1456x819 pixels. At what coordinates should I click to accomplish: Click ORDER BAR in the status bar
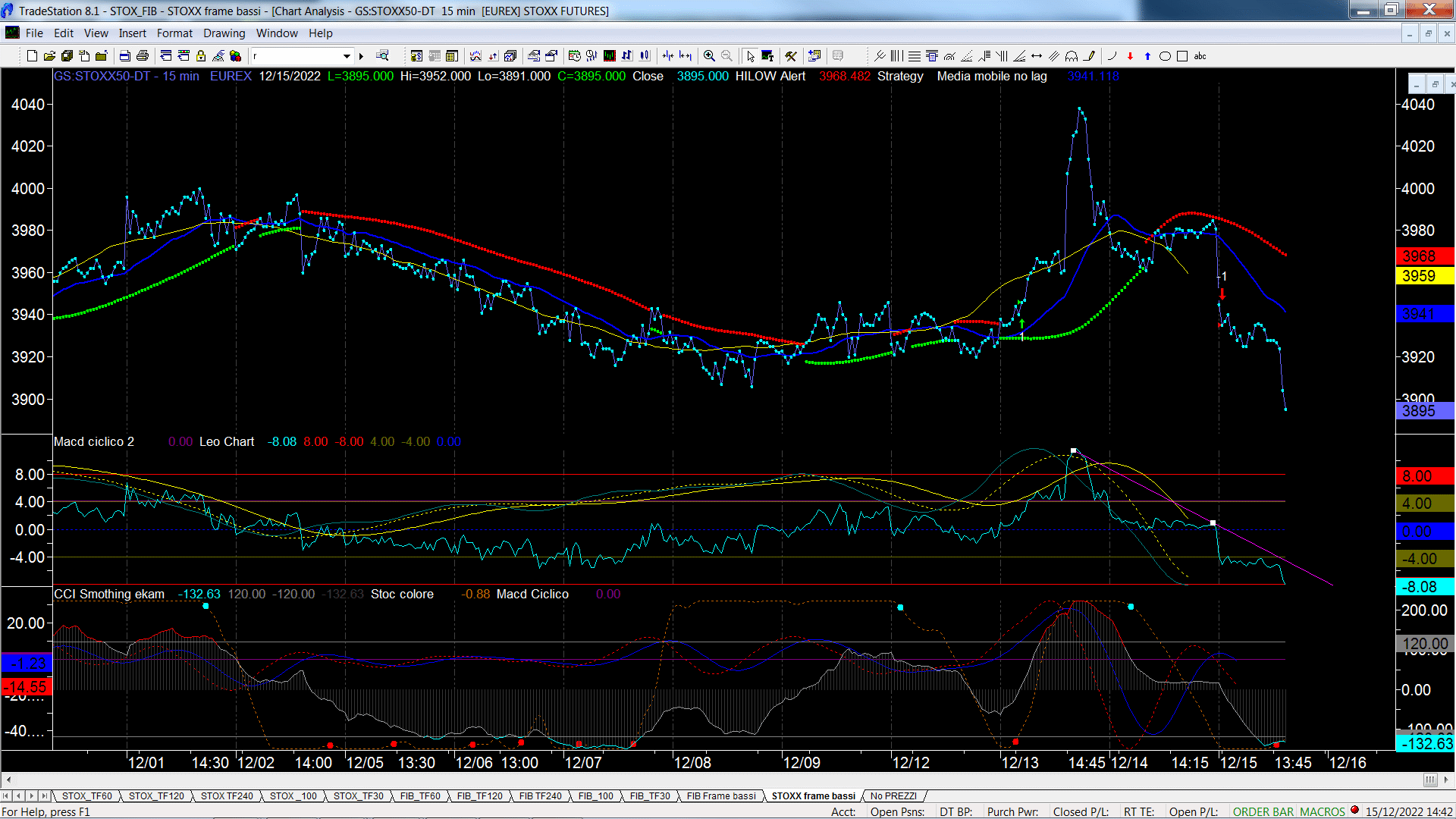1263,811
